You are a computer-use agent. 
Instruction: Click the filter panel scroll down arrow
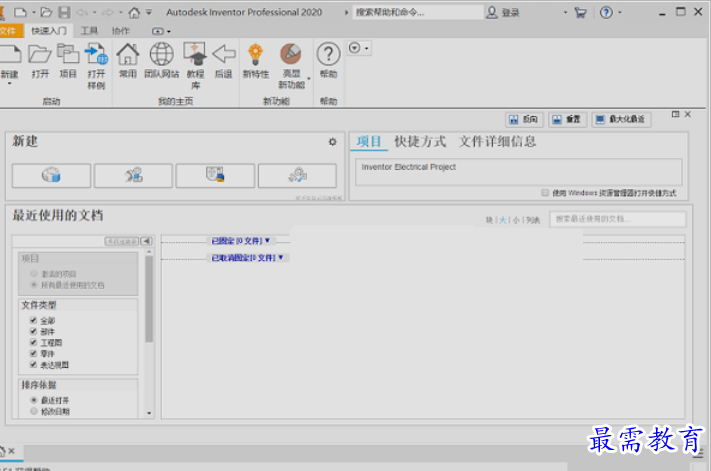[149, 413]
